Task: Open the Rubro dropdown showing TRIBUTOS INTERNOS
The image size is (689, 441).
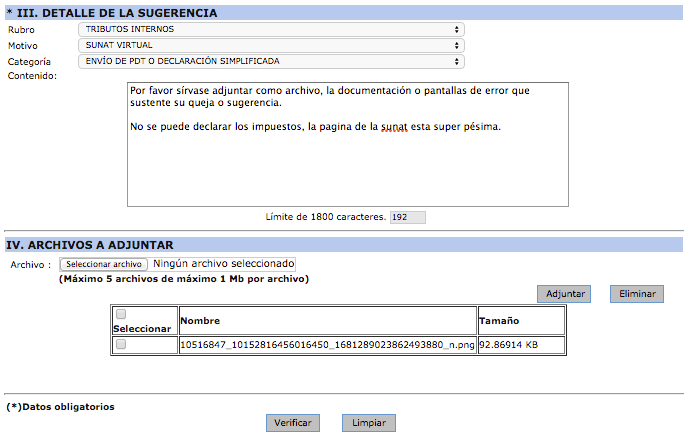Action: pyautogui.click(x=271, y=29)
